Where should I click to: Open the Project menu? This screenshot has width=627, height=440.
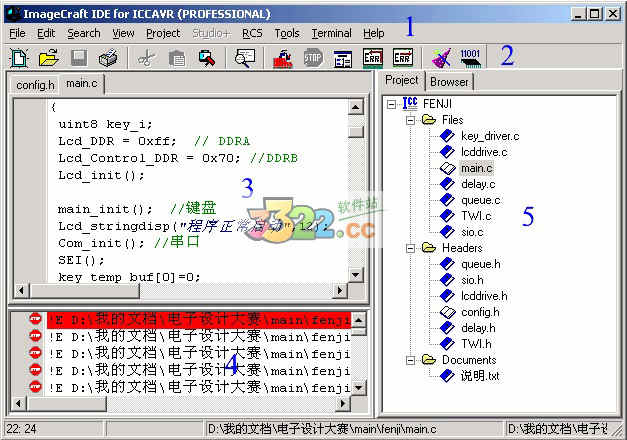163,33
